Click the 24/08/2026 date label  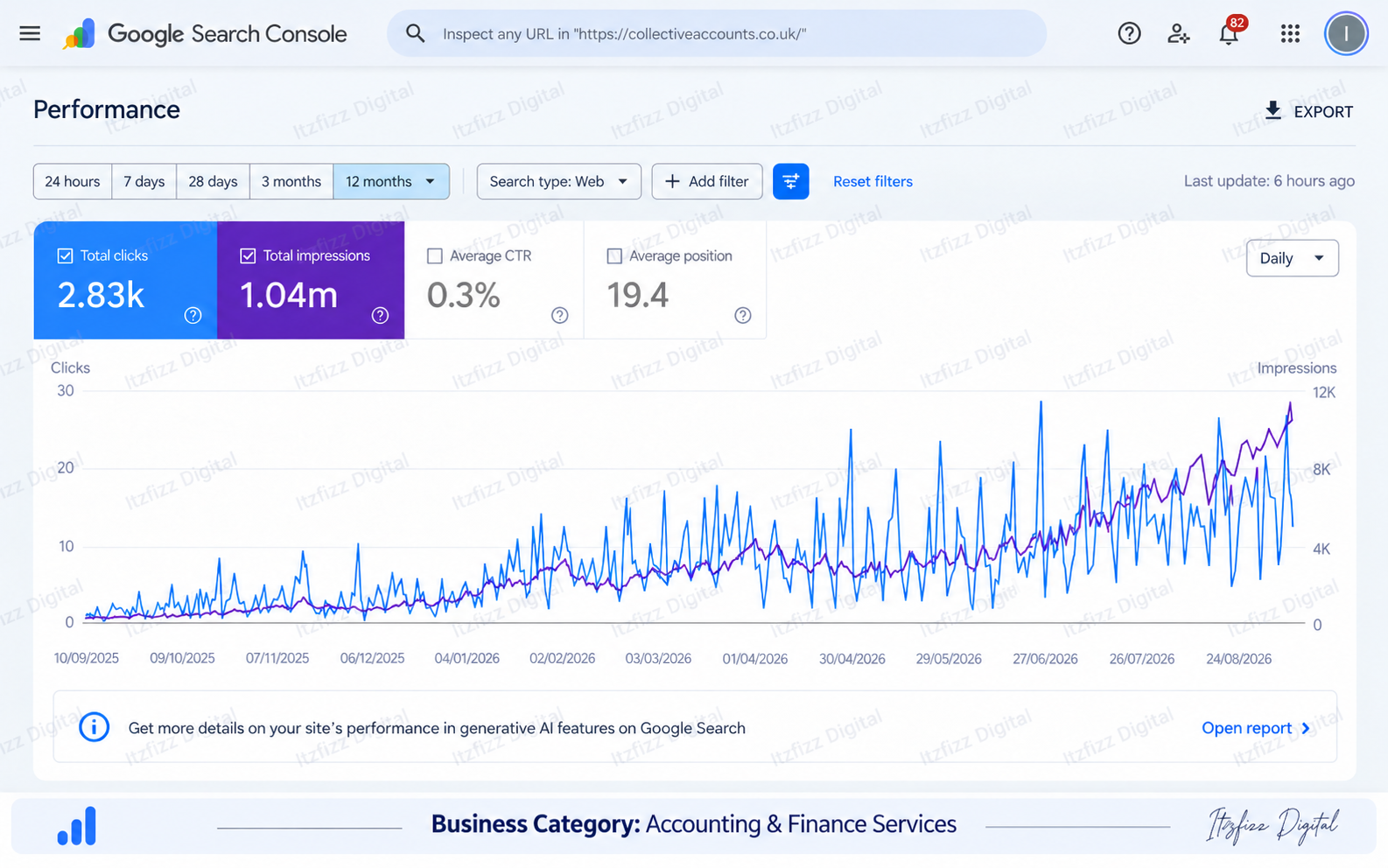point(1238,659)
